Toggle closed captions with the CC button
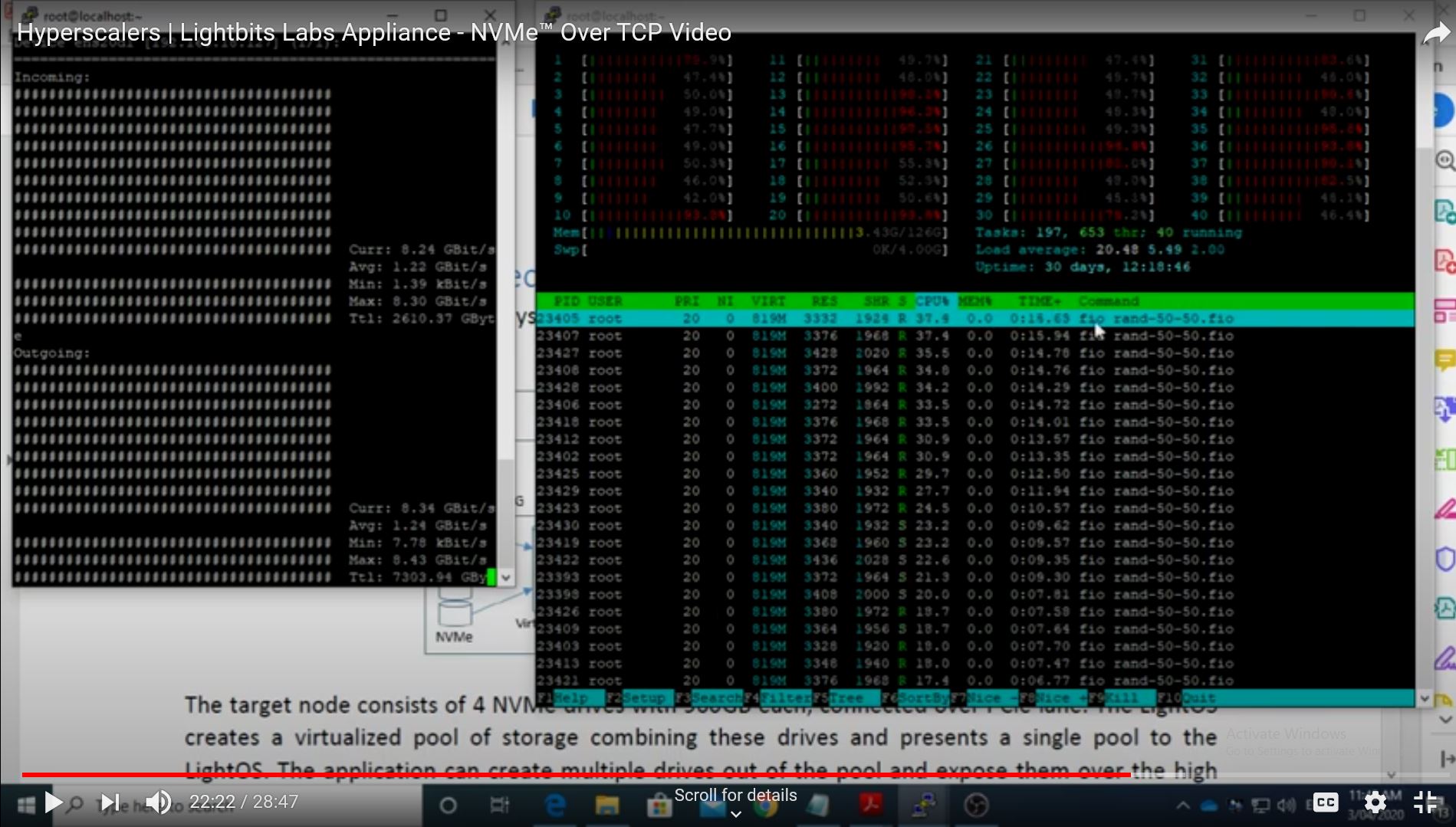The width and height of the screenshot is (1456, 827). coord(1326,802)
